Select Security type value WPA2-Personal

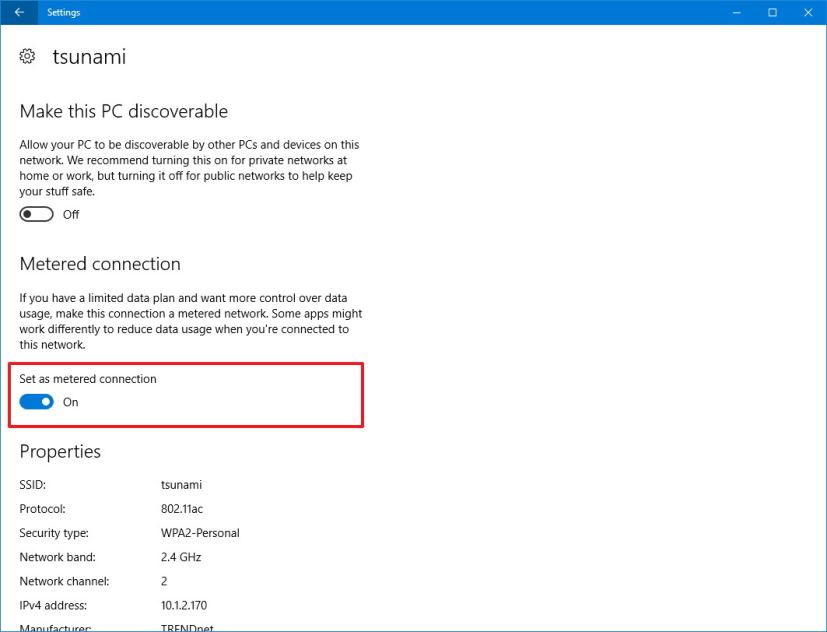tap(200, 533)
